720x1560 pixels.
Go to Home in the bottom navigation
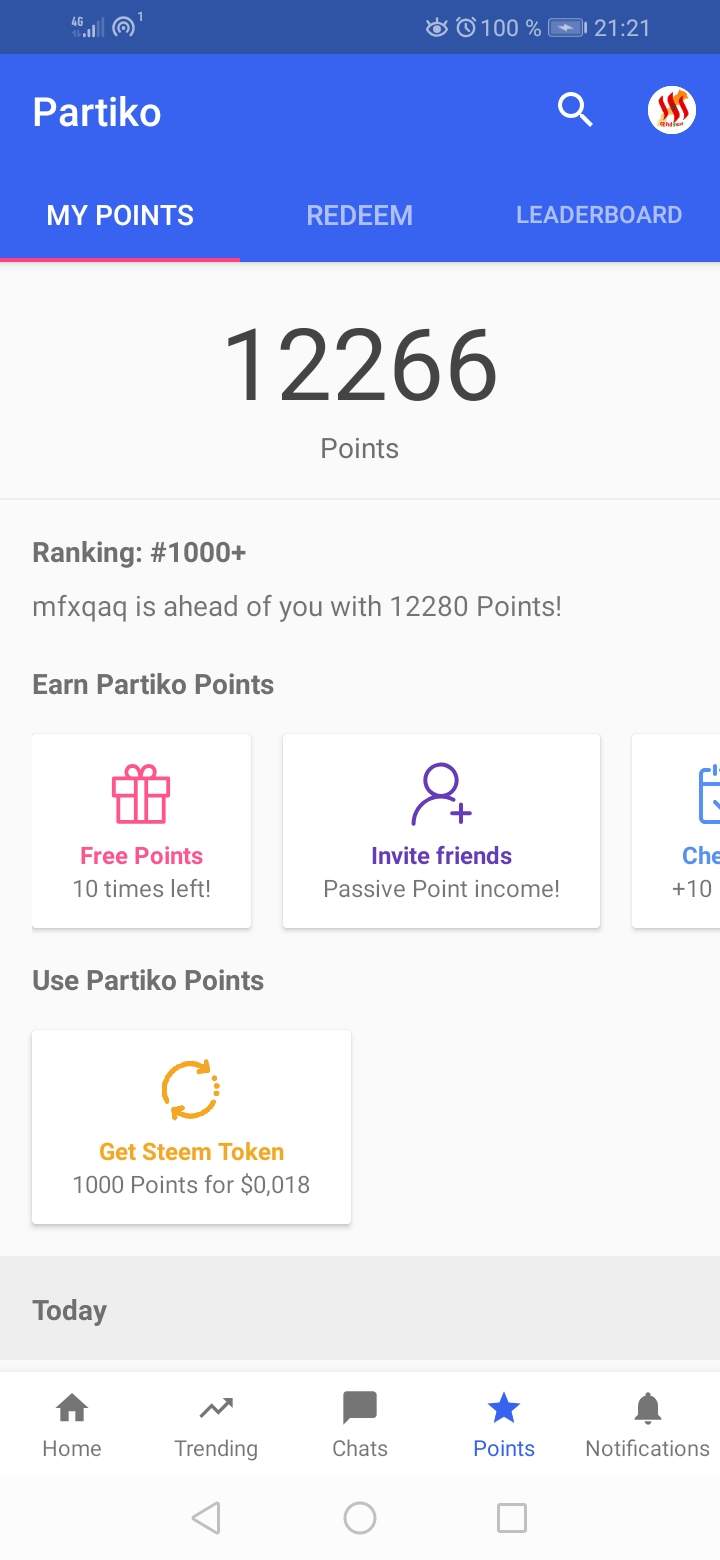pos(72,1425)
